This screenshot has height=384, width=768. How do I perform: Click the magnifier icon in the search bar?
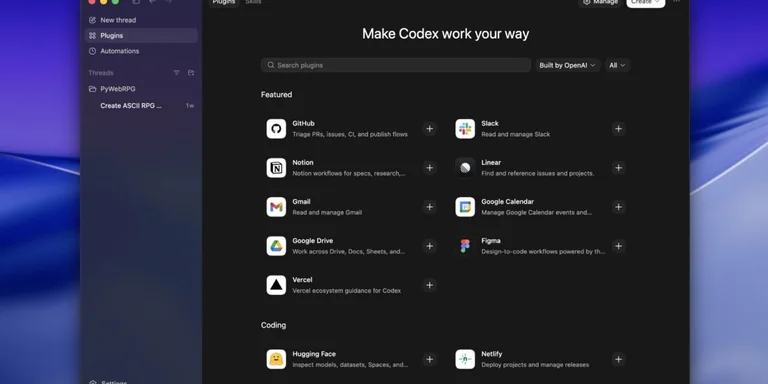(x=271, y=65)
